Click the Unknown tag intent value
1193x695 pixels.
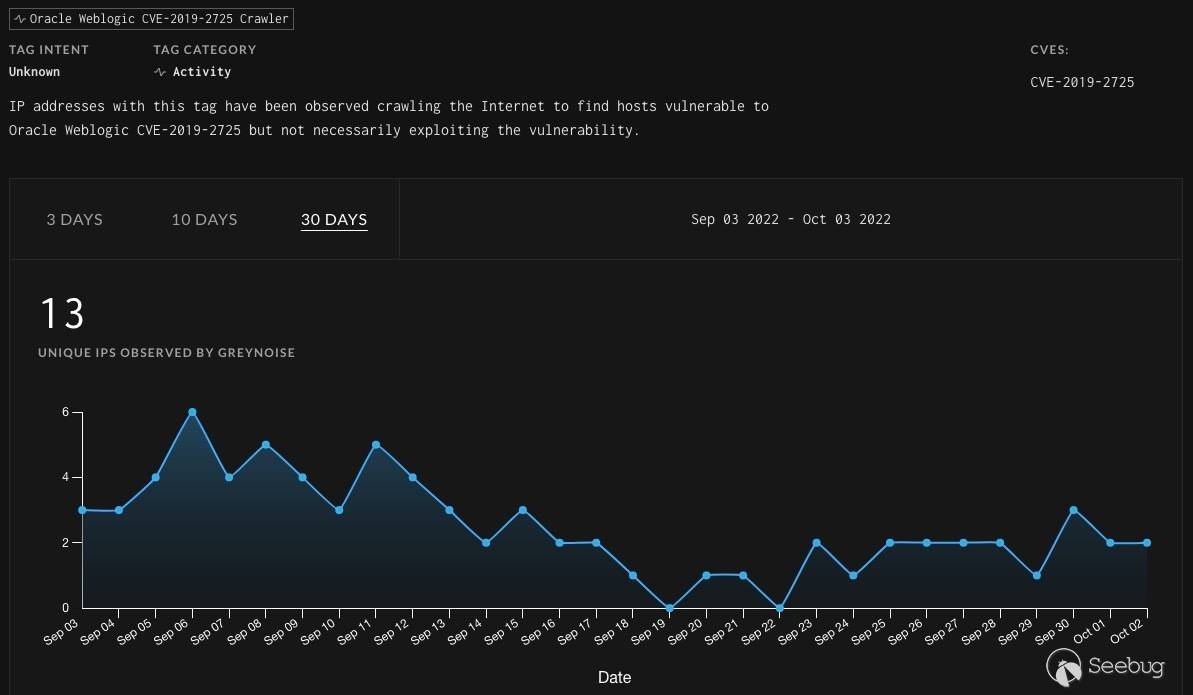click(x=34, y=72)
